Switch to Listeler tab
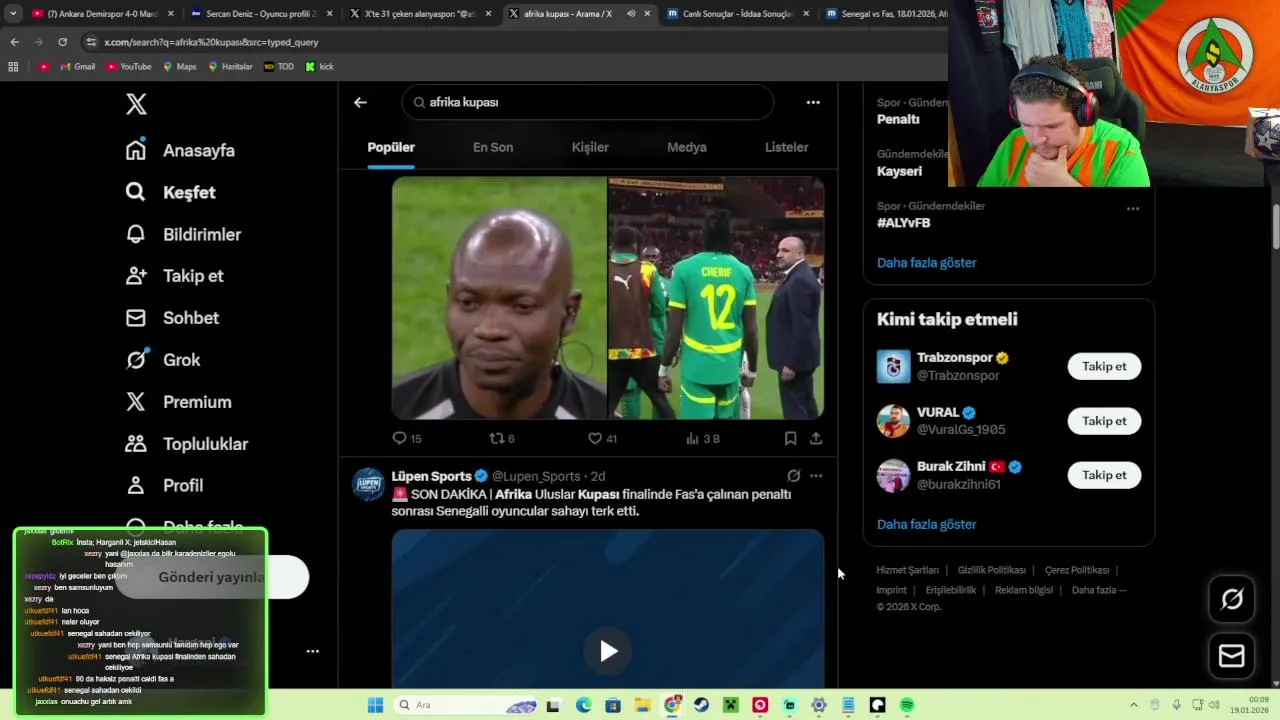 tap(786, 147)
